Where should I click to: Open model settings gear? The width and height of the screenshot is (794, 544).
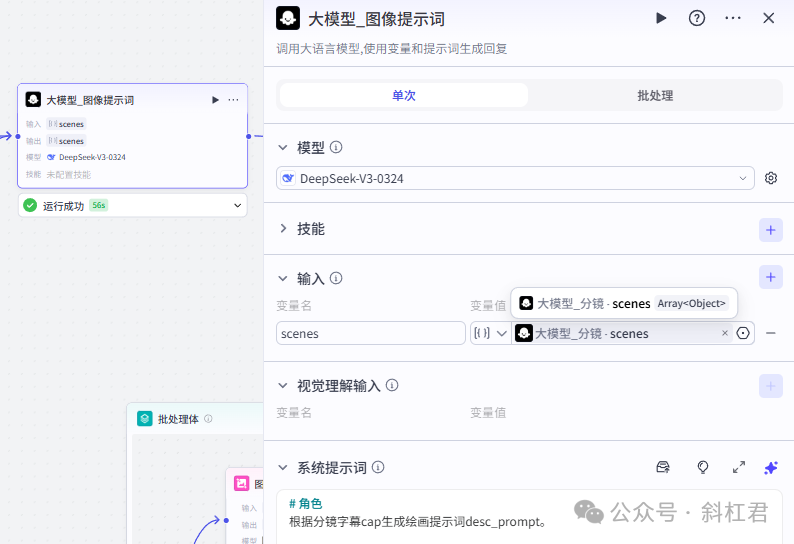pyautogui.click(x=771, y=178)
